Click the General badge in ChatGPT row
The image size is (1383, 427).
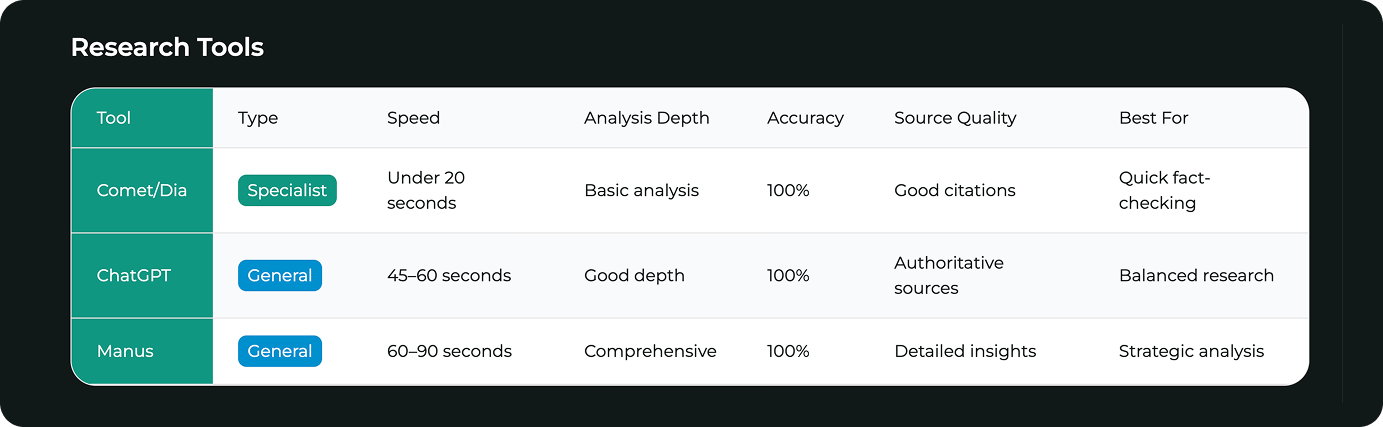280,275
